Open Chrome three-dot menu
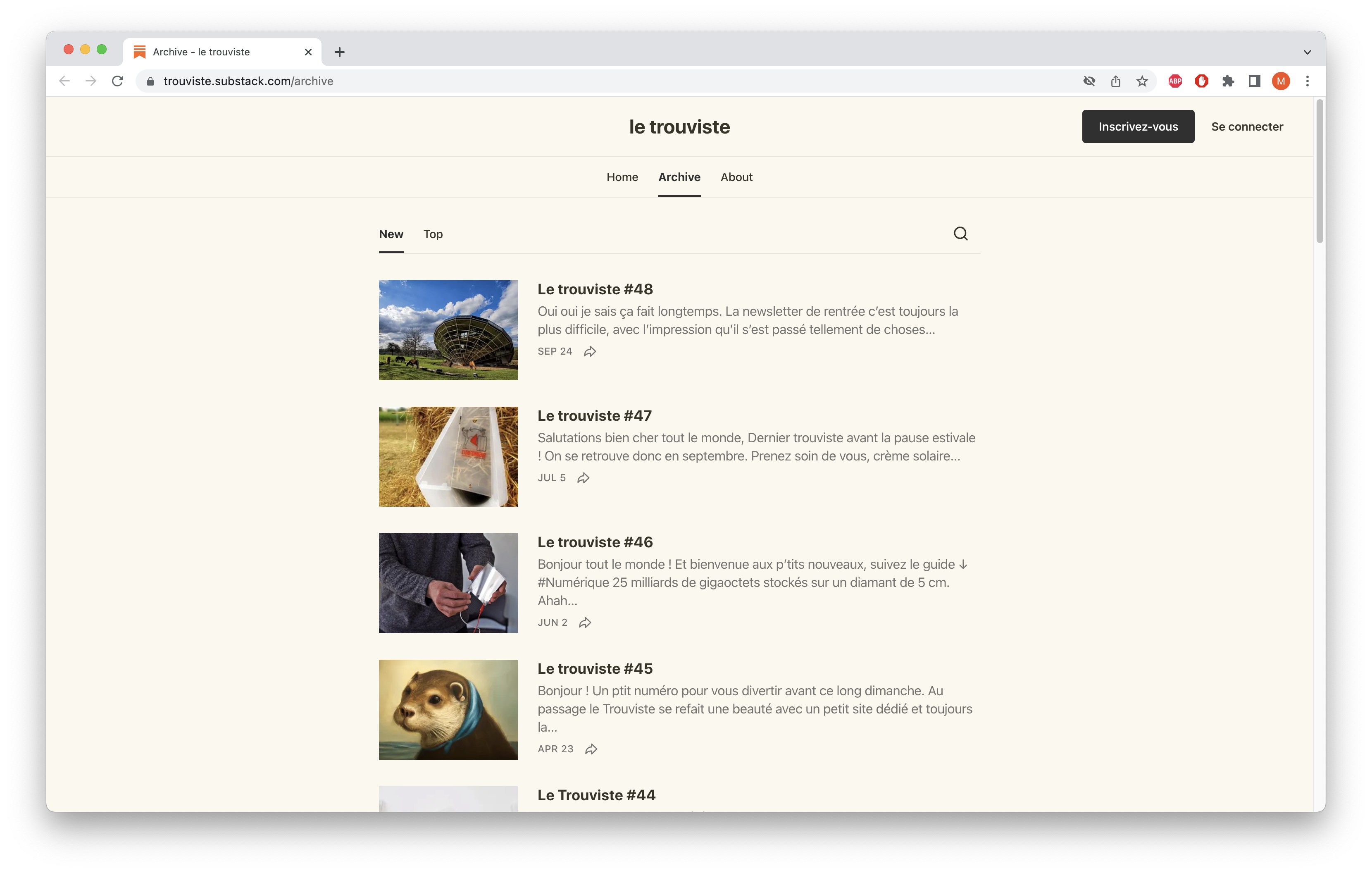The width and height of the screenshot is (1372, 873). click(x=1308, y=81)
